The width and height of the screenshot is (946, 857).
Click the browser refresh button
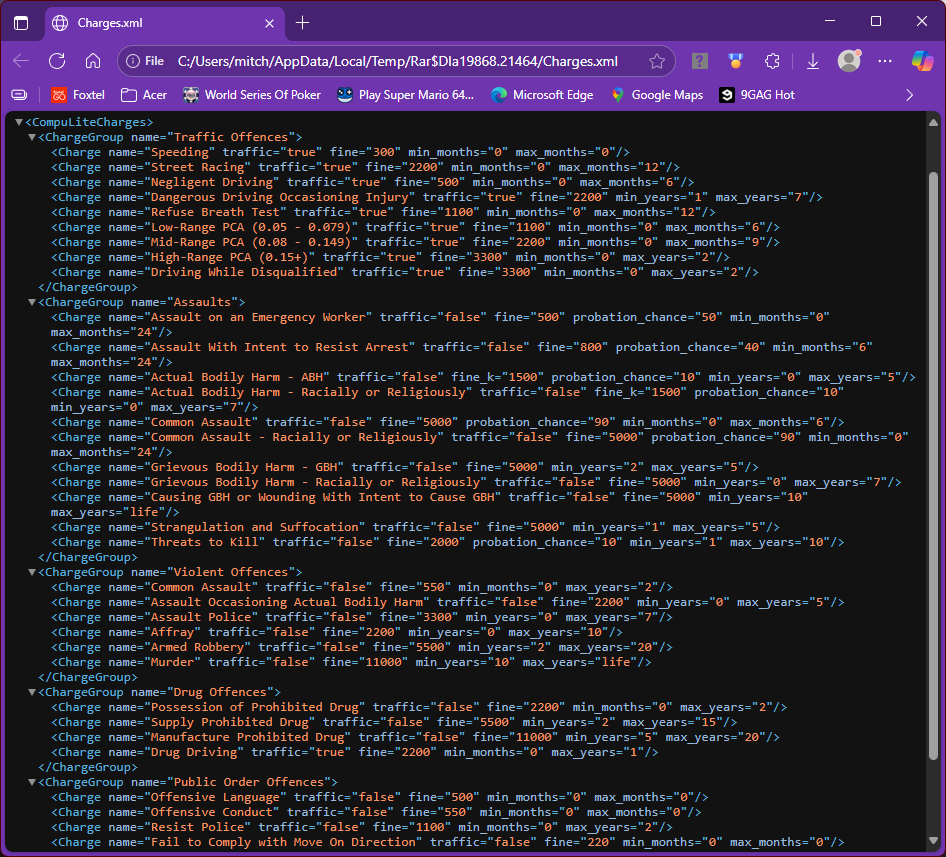[x=57, y=61]
